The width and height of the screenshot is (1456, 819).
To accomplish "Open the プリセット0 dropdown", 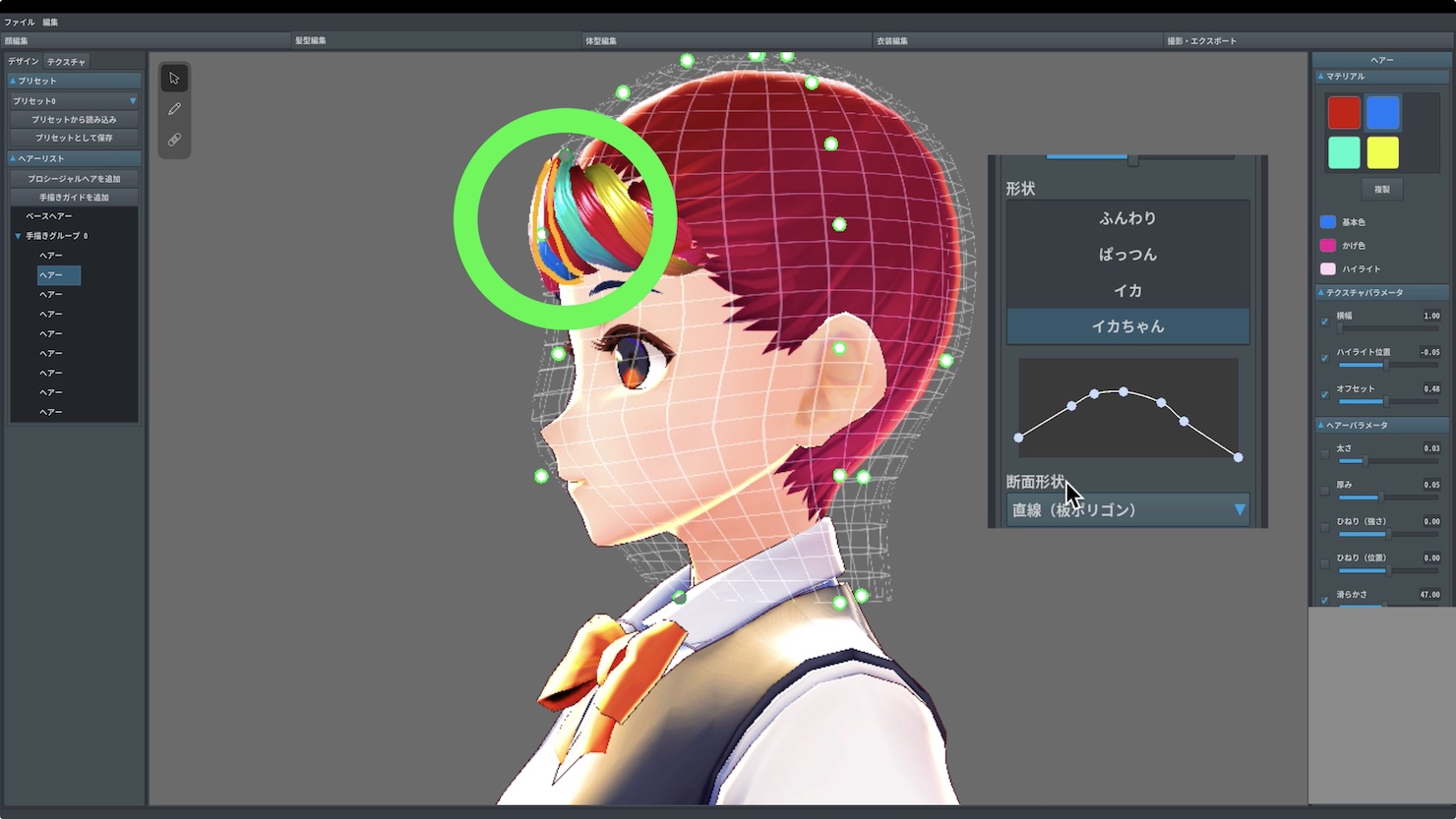I will pos(74,100).
